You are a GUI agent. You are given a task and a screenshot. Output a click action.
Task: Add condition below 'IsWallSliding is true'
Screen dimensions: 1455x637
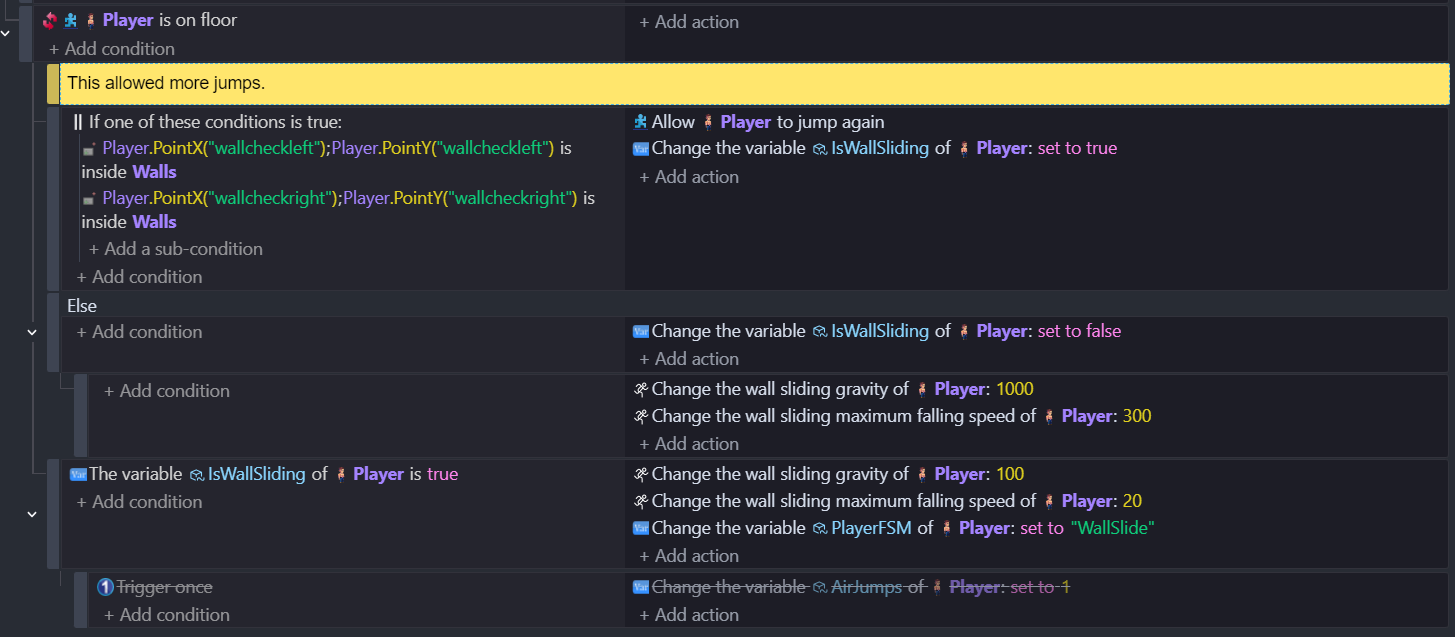click(x=139, y=502)
